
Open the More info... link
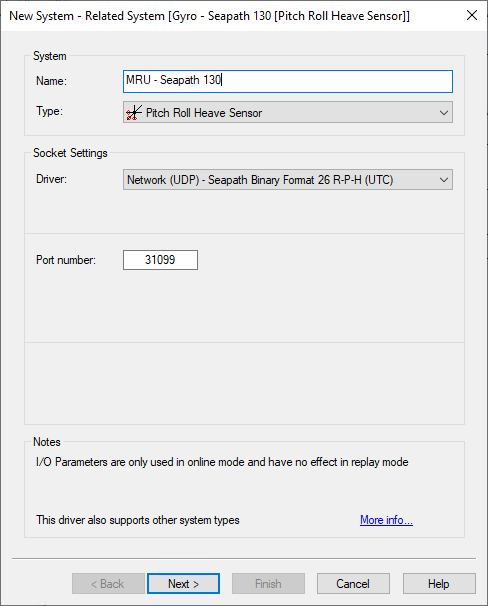386,520
